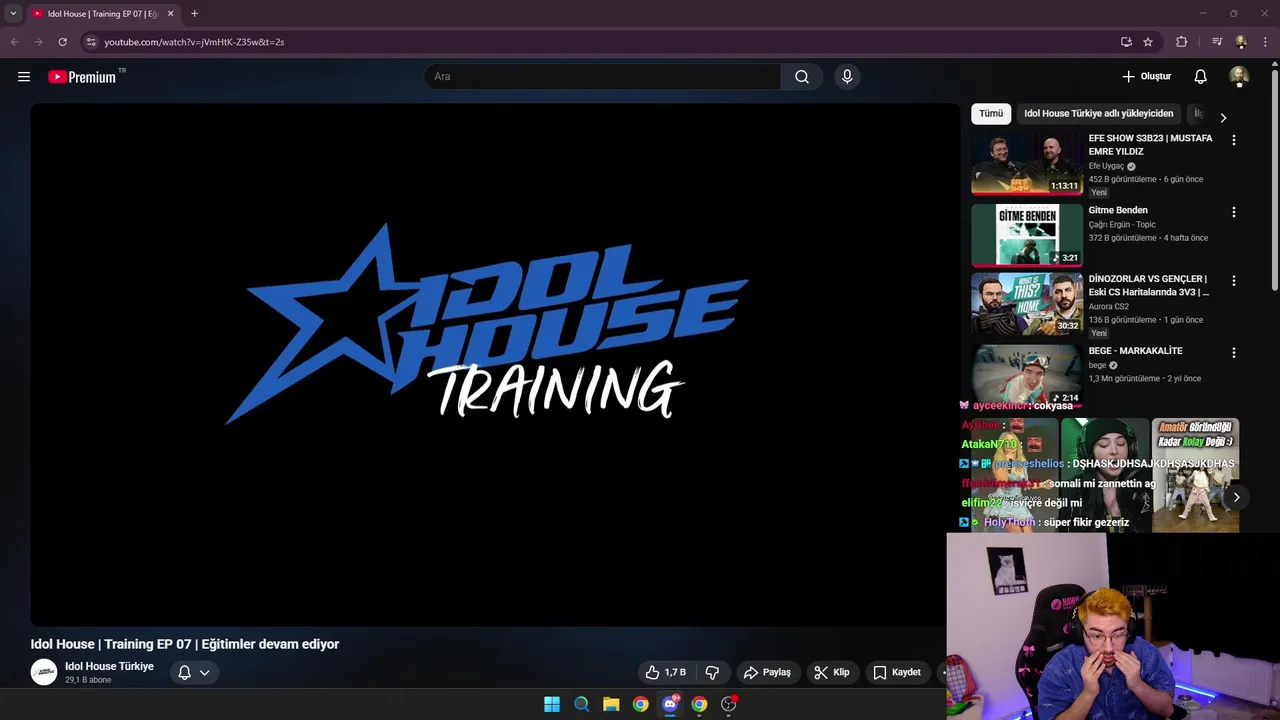Open a new browser tab
1280x720 pixels.
point(194,14)
